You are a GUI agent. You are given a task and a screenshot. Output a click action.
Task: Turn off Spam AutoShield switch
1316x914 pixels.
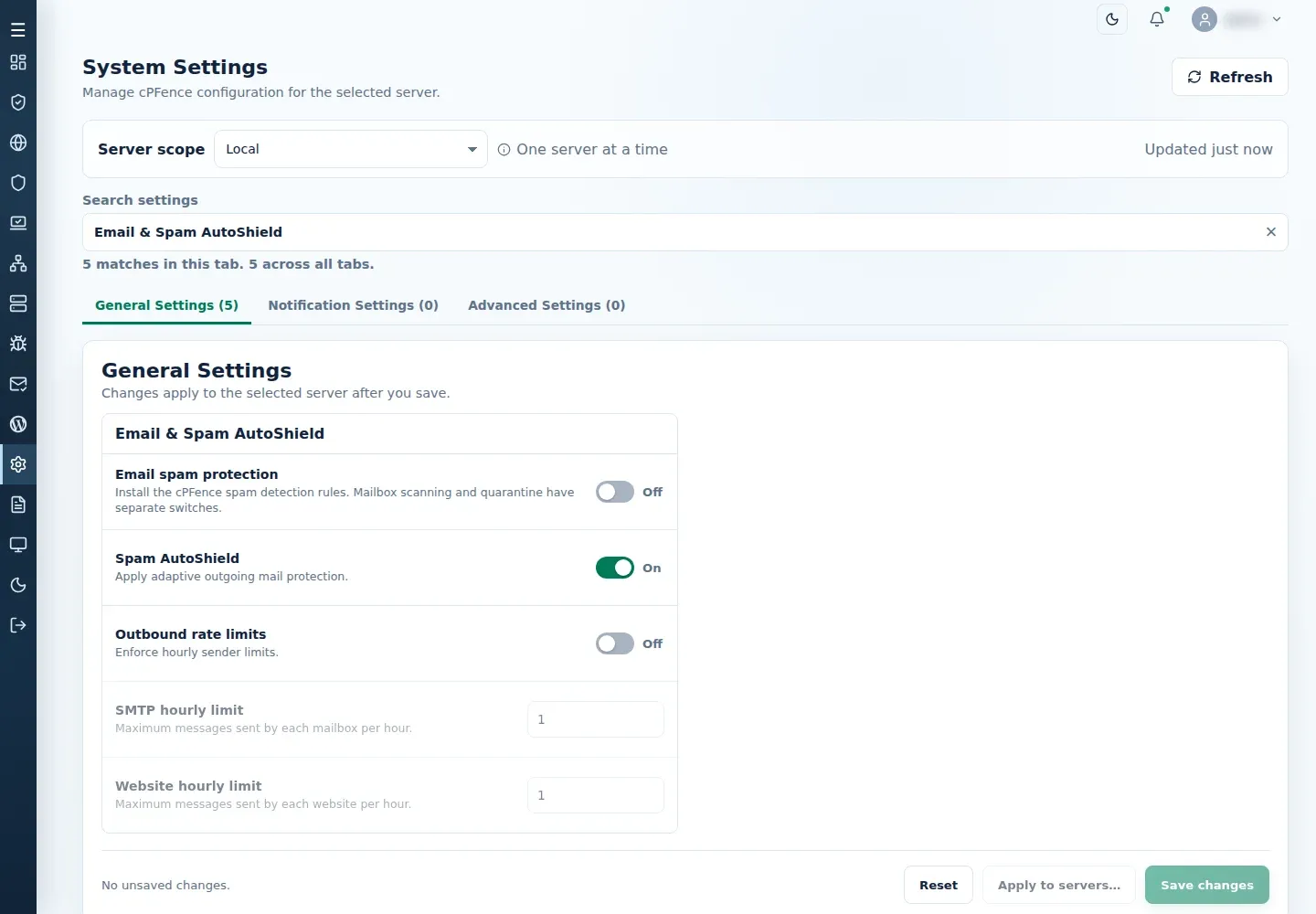(615, 568)
